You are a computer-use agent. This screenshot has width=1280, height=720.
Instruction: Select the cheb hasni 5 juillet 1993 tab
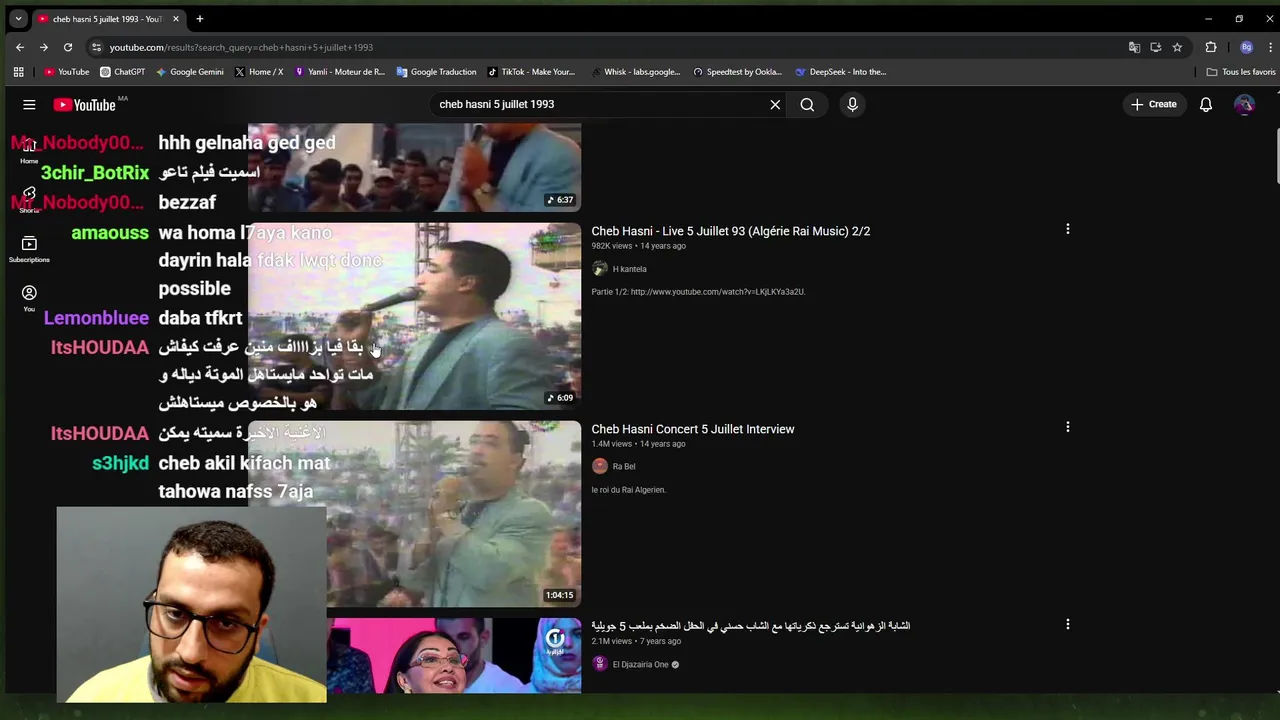coord(107,18)
